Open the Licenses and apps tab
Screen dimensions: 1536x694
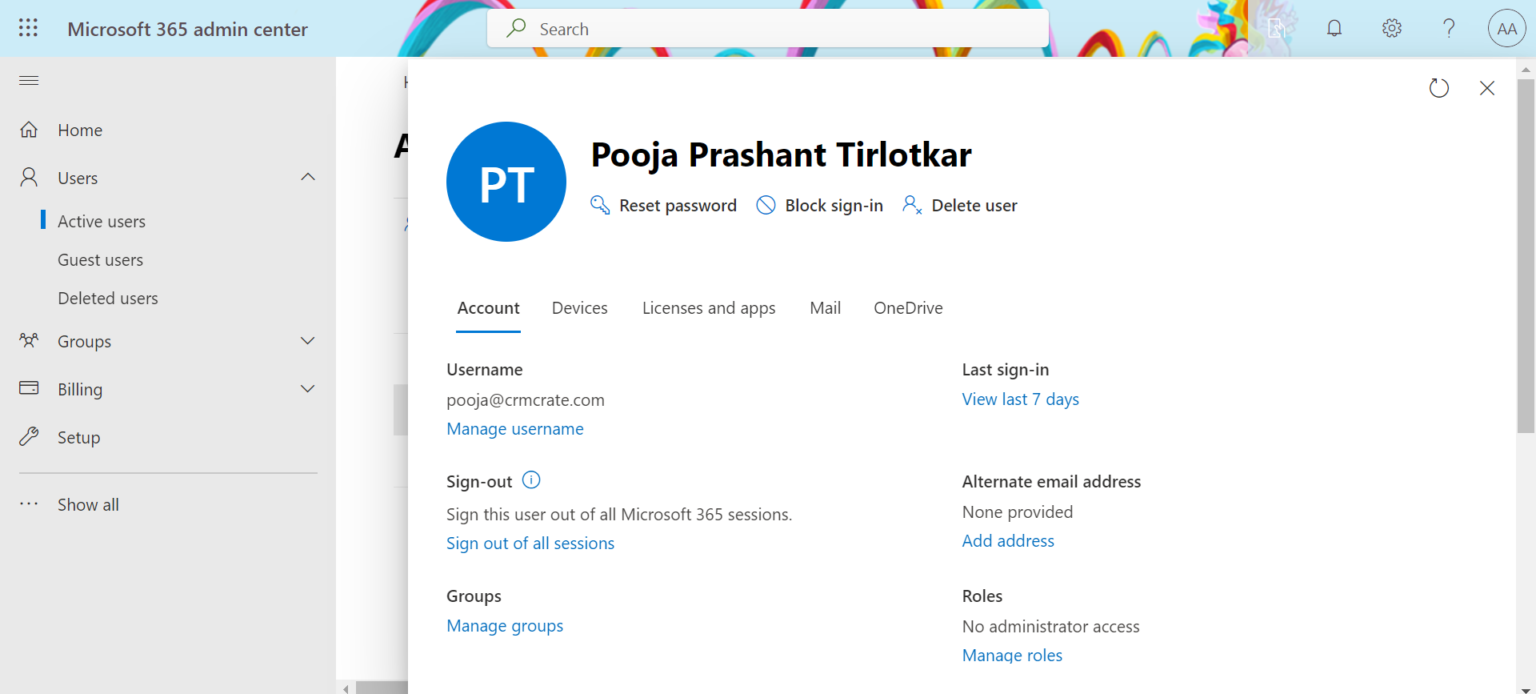(708, 308)
